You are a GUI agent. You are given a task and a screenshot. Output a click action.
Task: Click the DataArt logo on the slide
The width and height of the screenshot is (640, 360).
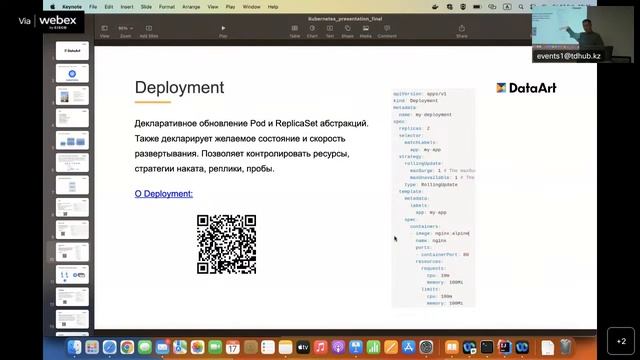[526, 88]
